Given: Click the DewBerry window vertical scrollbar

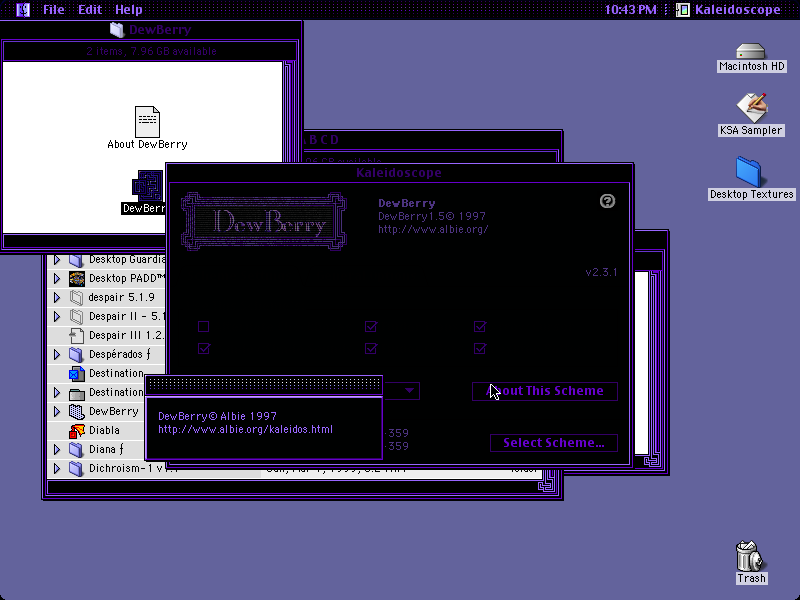Looking at the screenshot, I should tap(289, 112).
